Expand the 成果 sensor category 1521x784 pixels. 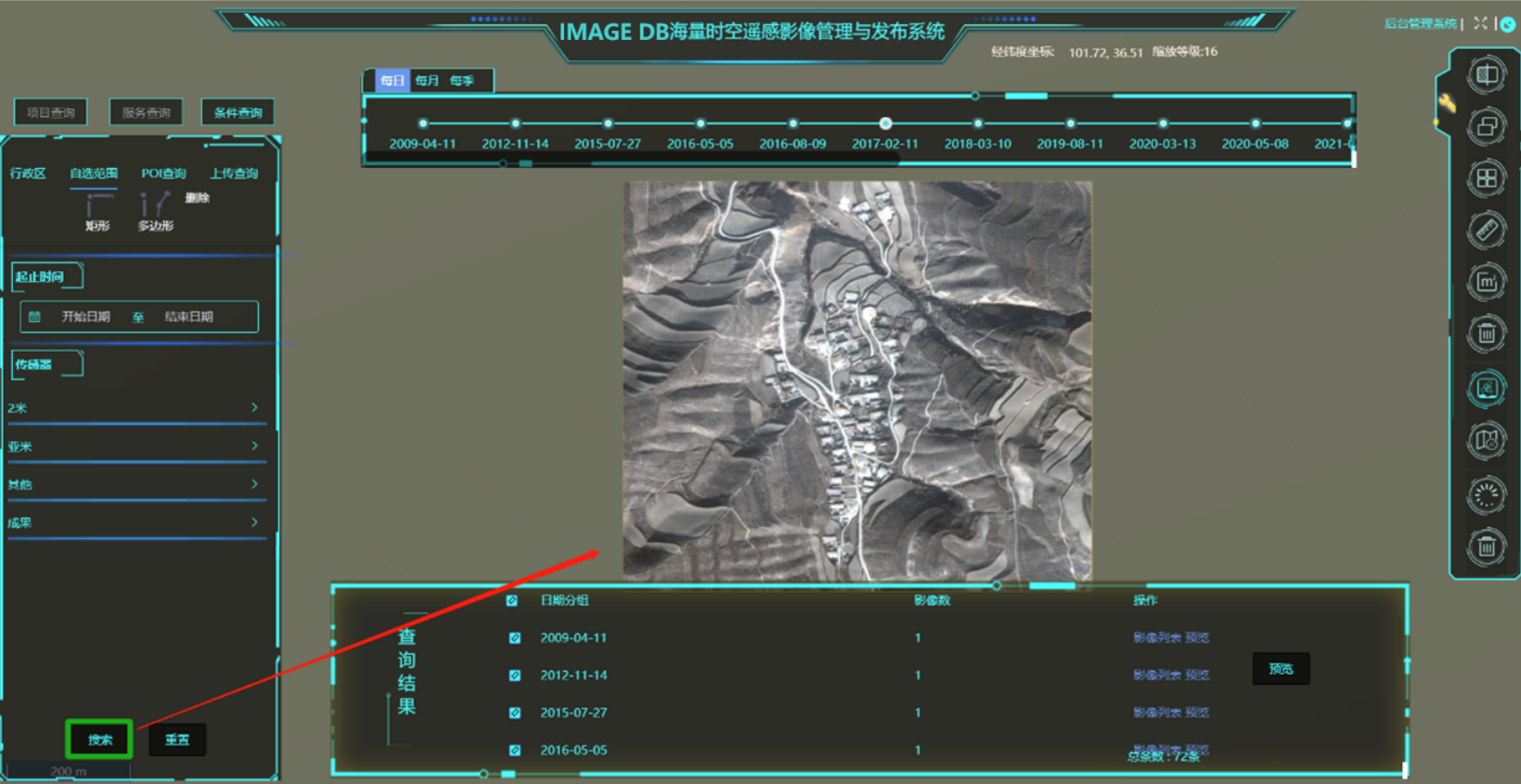point(135,522)
